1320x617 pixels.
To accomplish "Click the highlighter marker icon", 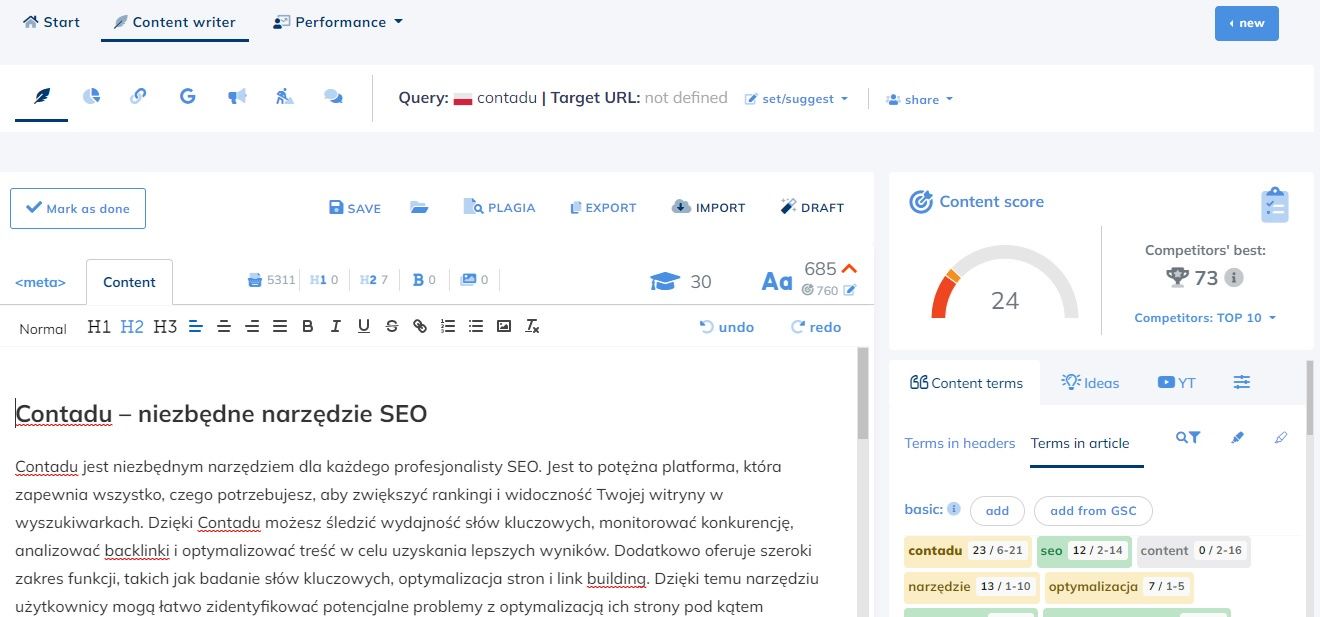I will (x=1238, y=437).
